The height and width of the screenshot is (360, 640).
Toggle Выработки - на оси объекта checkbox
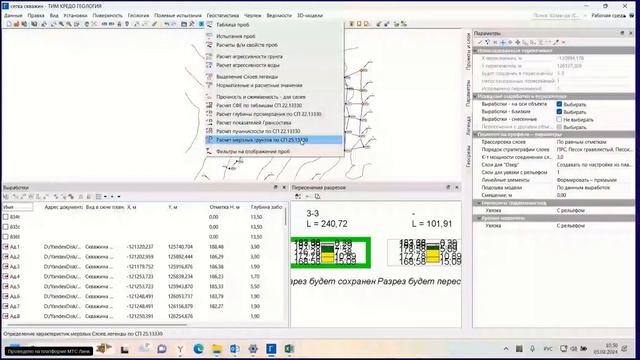tap(559, 104)
